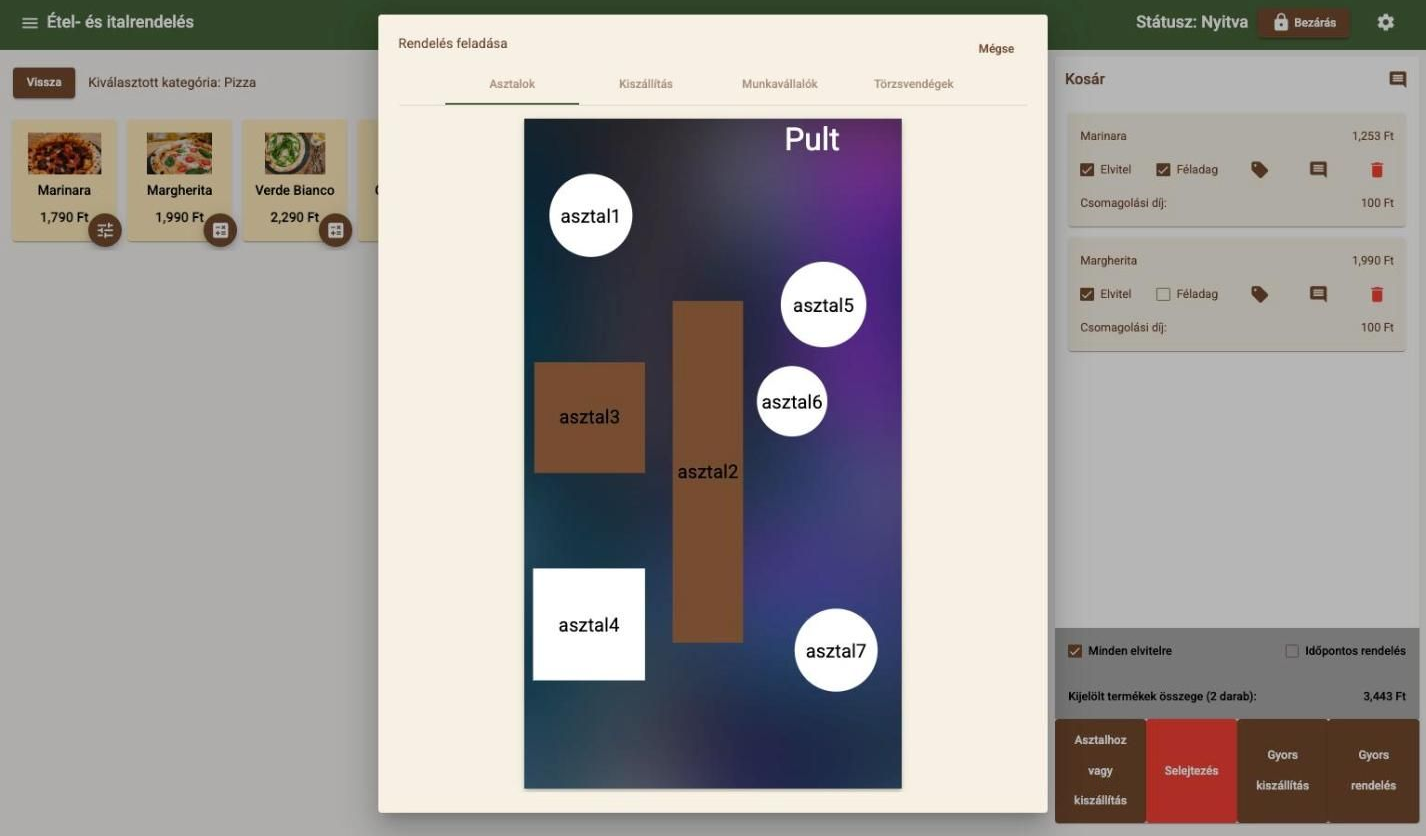Viewport: 1426px width, 836px height.
Task: Open the options icon on the Marinara card
Action: [x=105, y=230]
